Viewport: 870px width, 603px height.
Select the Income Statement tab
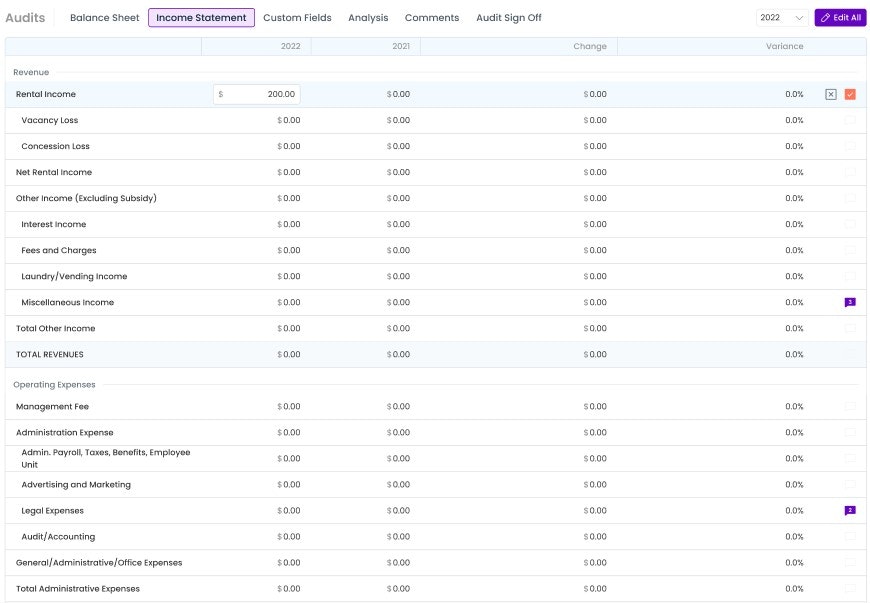(201, 18)
